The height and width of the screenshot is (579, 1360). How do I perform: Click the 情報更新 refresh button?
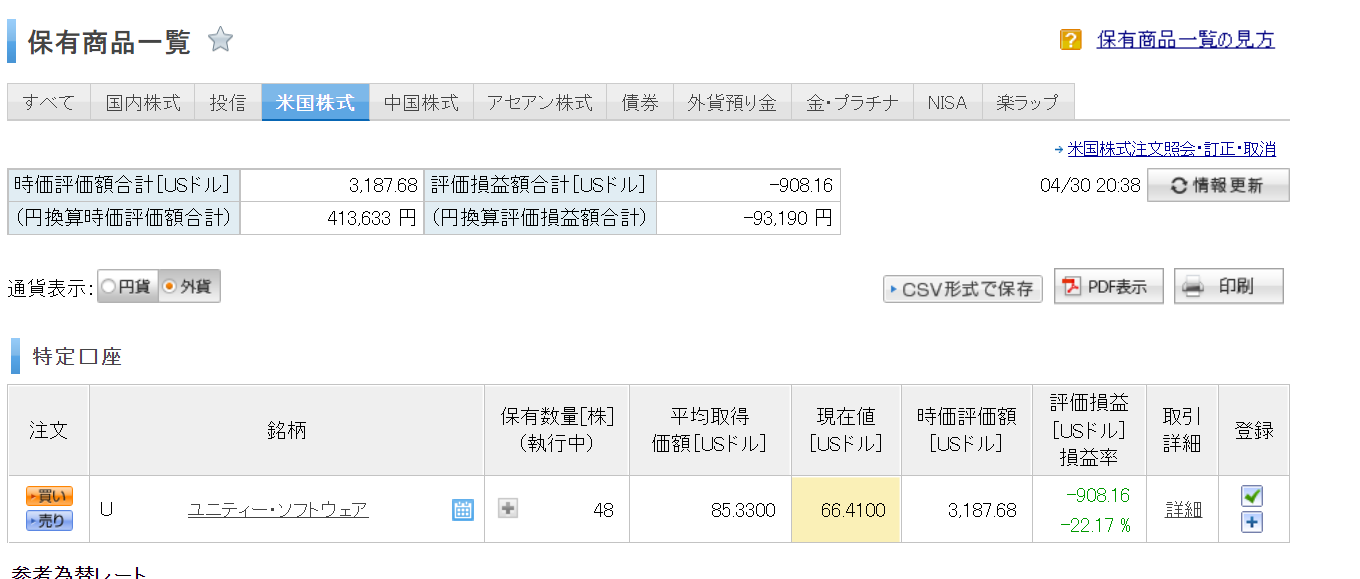(x=1217, y=185)
